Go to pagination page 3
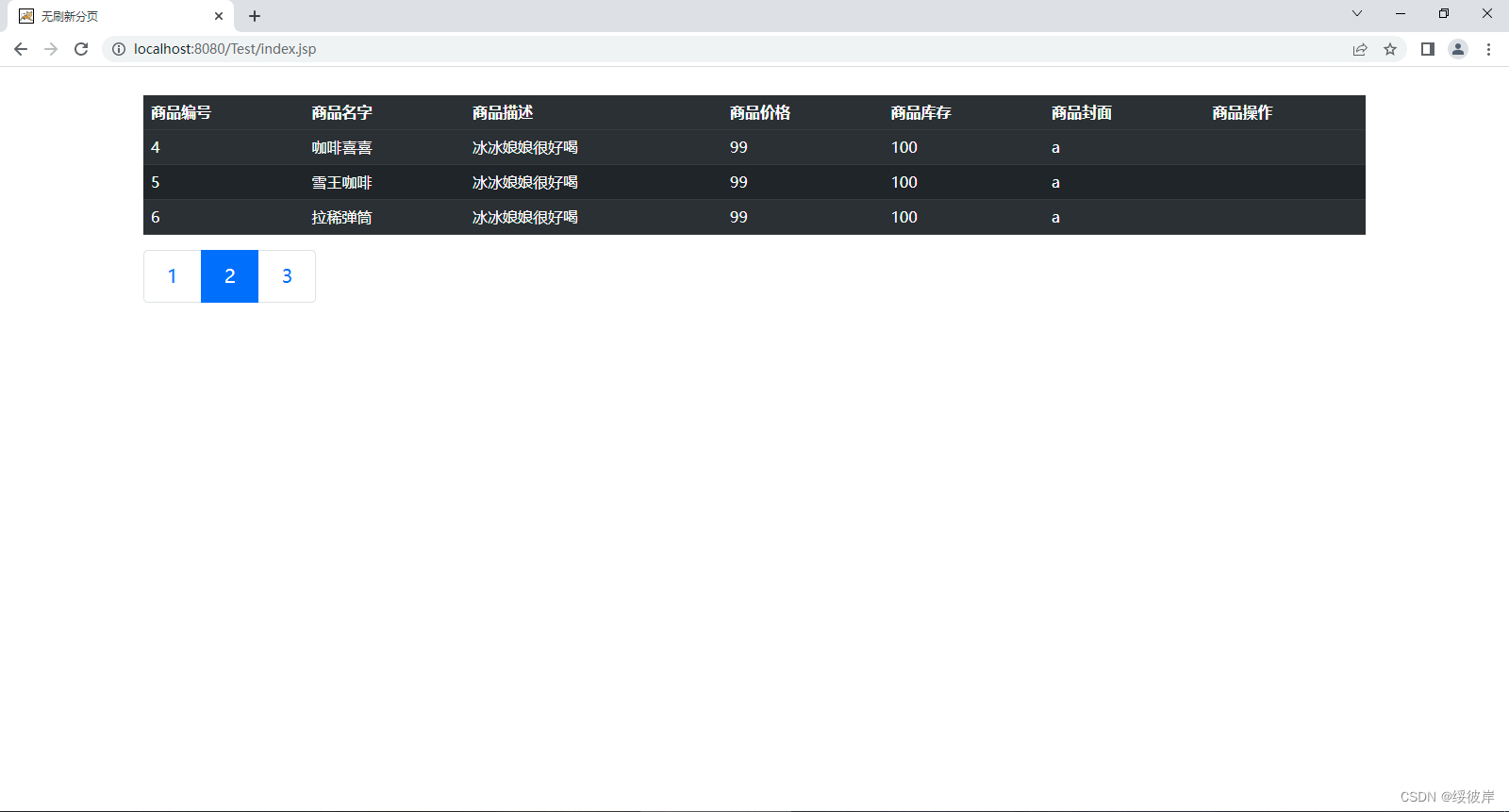Screen dimensions: 1509x812 [x=287, y=276]
